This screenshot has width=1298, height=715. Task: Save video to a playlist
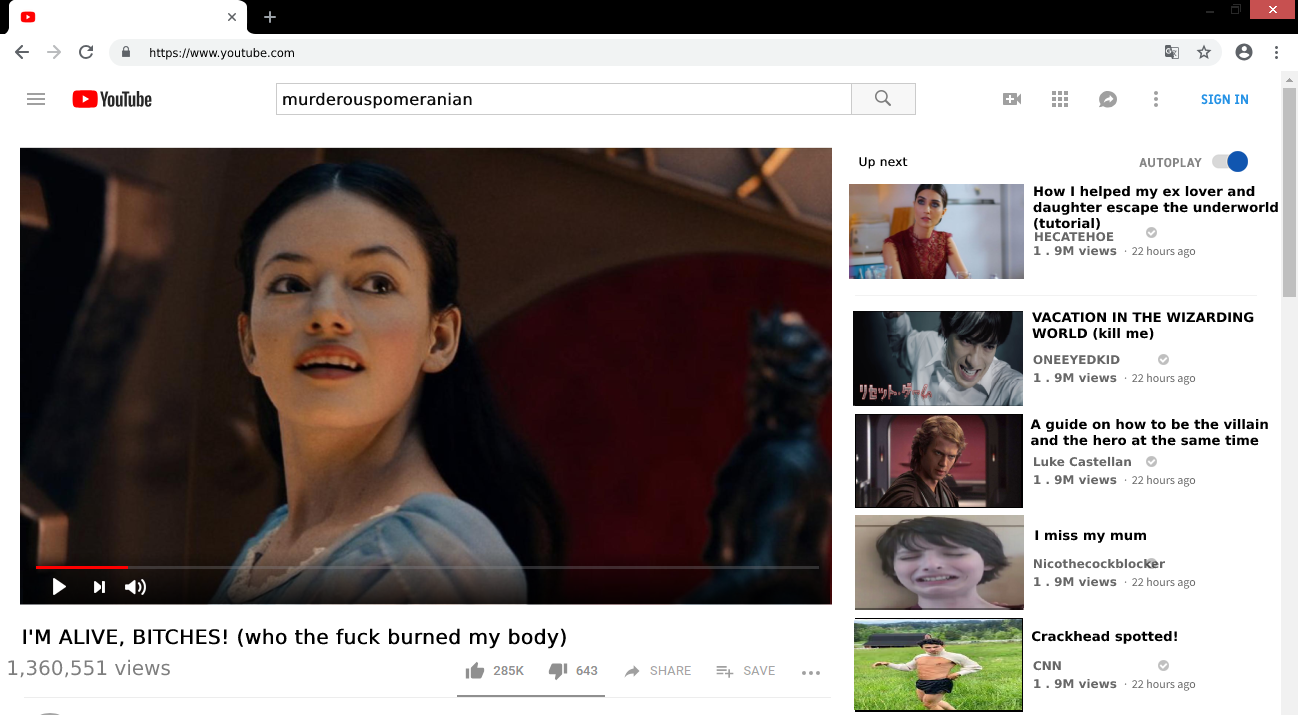746,671
